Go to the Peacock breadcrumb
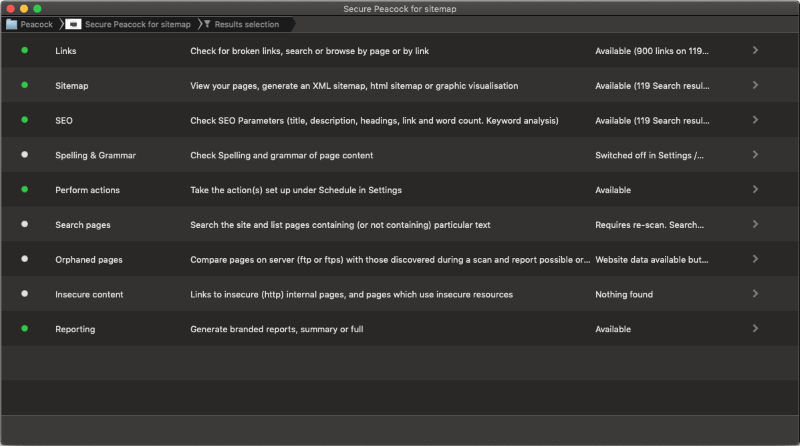800x446 pixels. coord(37,24)
